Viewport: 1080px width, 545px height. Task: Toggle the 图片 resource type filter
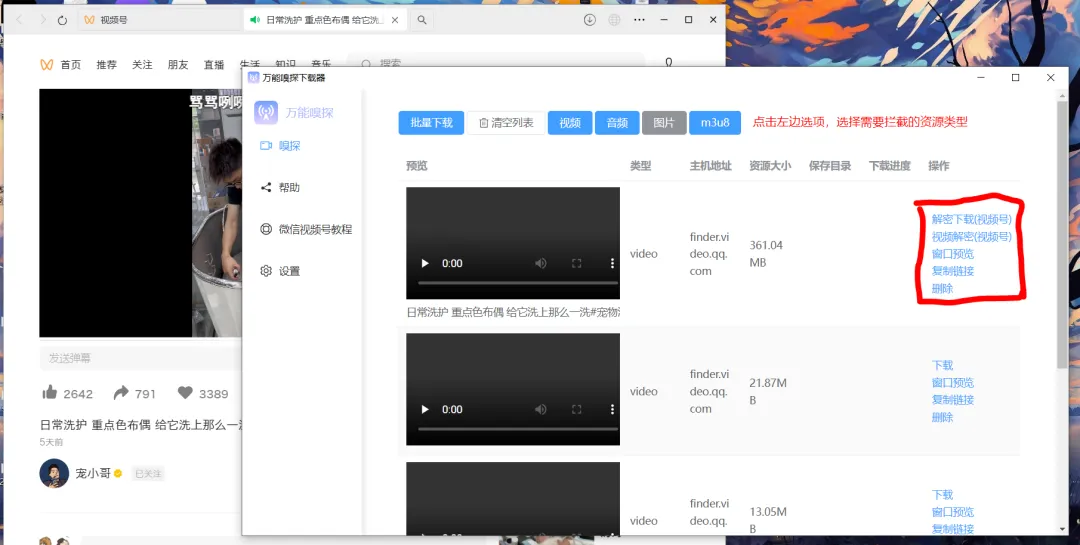(x=665, y=123)
